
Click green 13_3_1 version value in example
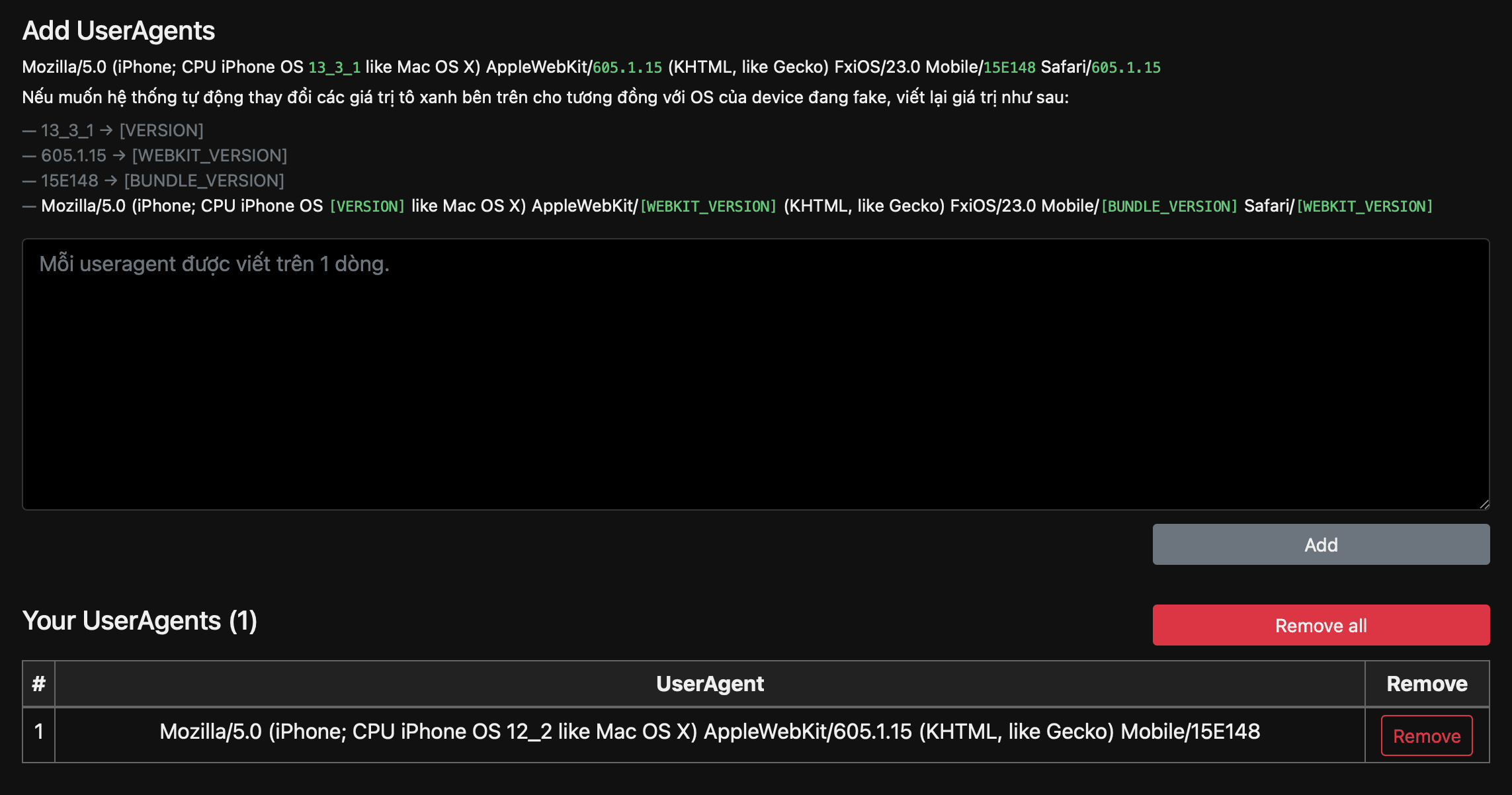pos(334,67)
